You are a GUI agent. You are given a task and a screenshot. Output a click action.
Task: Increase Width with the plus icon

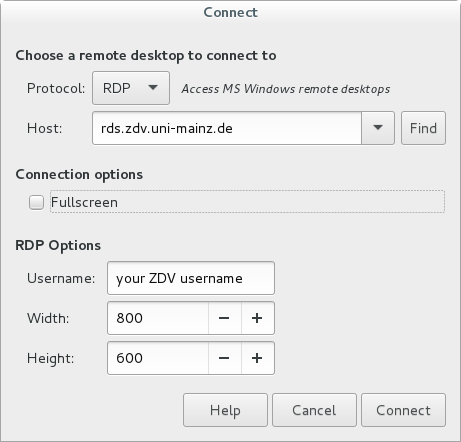tap(257, 318)
